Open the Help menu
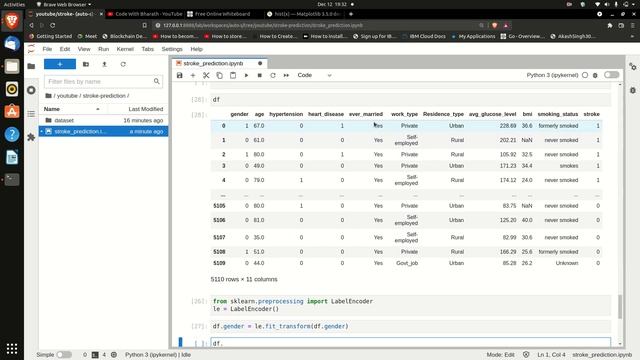 pyautogui.click(x=196, y=49)
